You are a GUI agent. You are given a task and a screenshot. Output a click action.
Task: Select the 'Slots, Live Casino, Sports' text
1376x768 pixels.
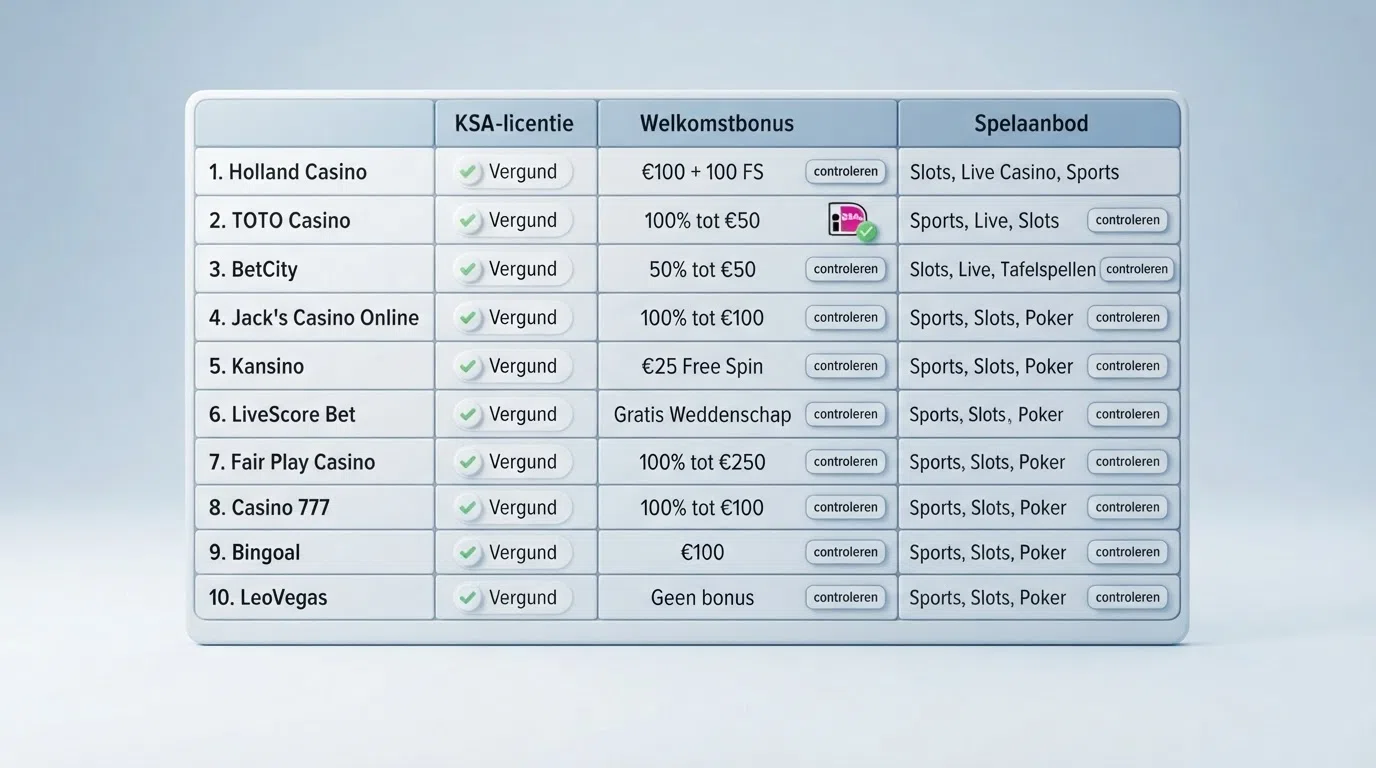tap(1014, 172)
